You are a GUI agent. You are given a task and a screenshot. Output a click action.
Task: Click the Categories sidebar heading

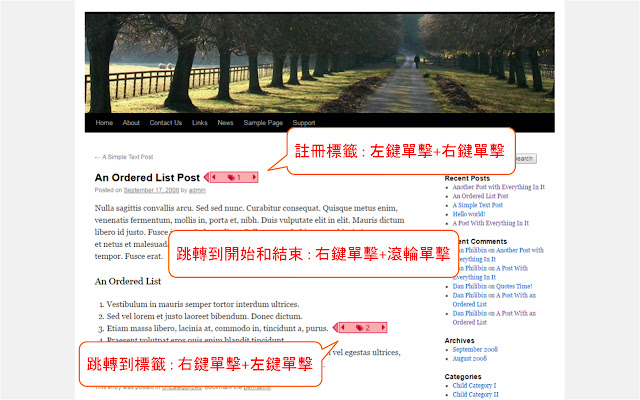click(x=463, y=376)
